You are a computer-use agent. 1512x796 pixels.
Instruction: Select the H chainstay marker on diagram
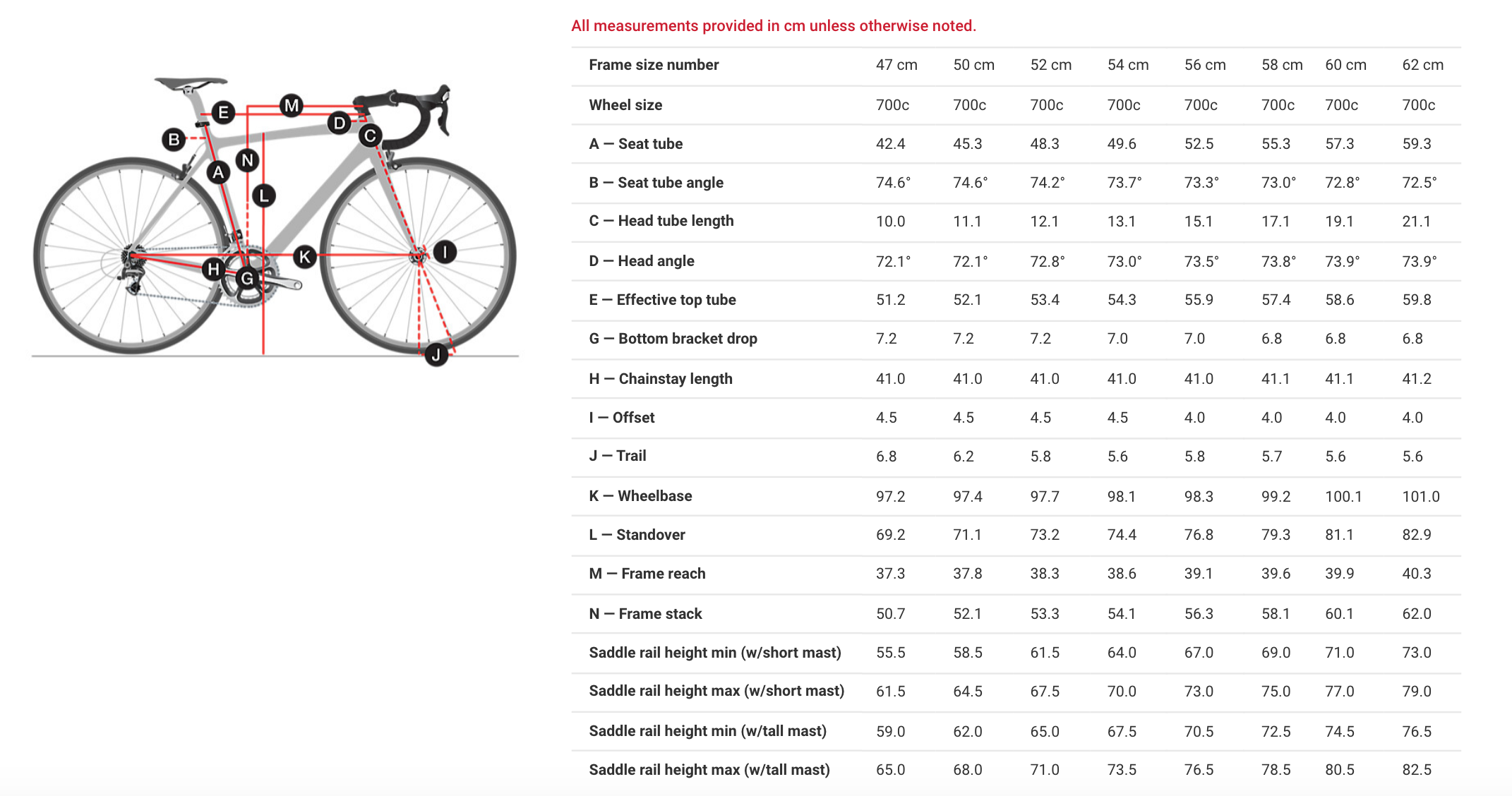pyautogui.click(x=213, y=269)
